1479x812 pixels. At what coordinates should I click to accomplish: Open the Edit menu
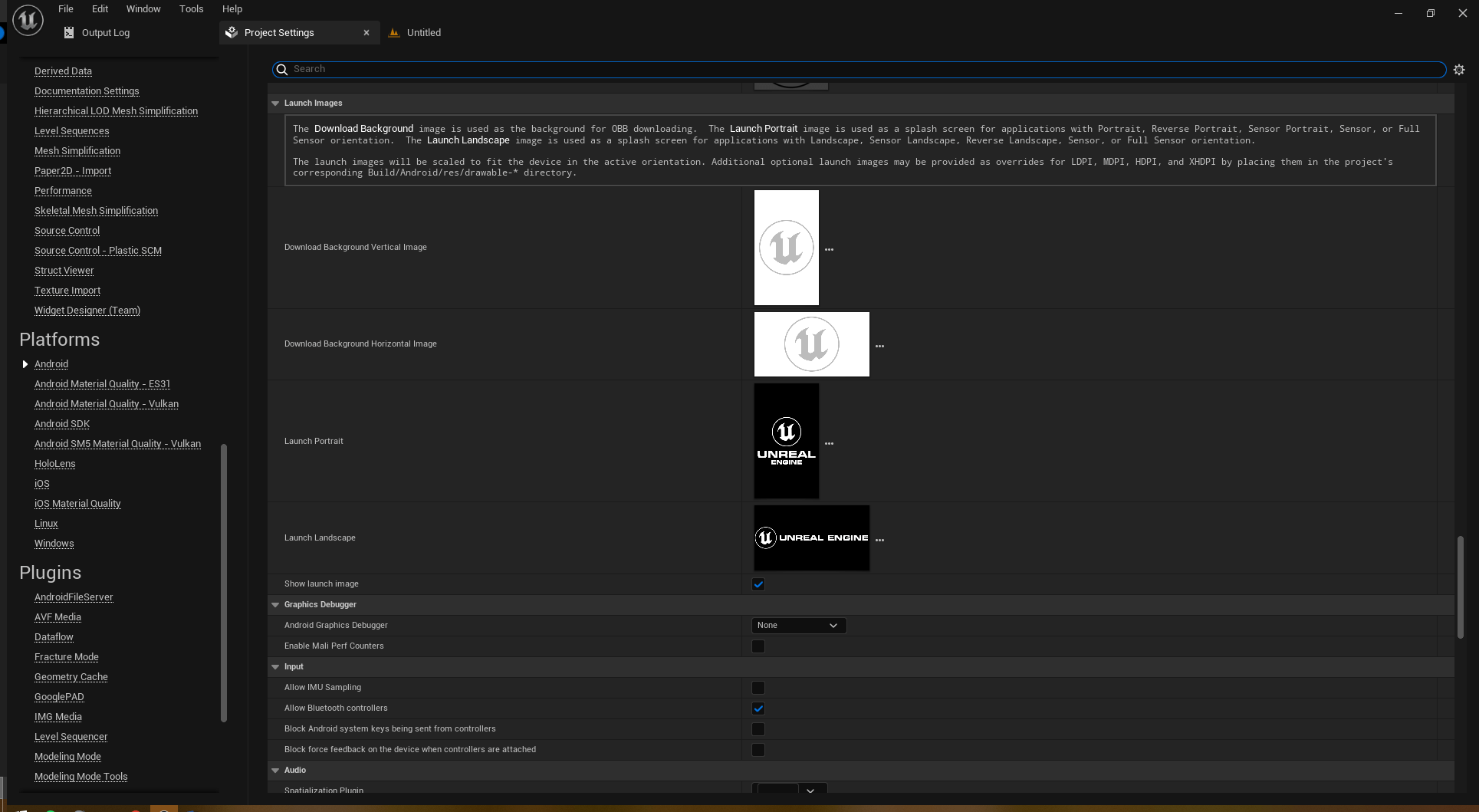[100, 9]
